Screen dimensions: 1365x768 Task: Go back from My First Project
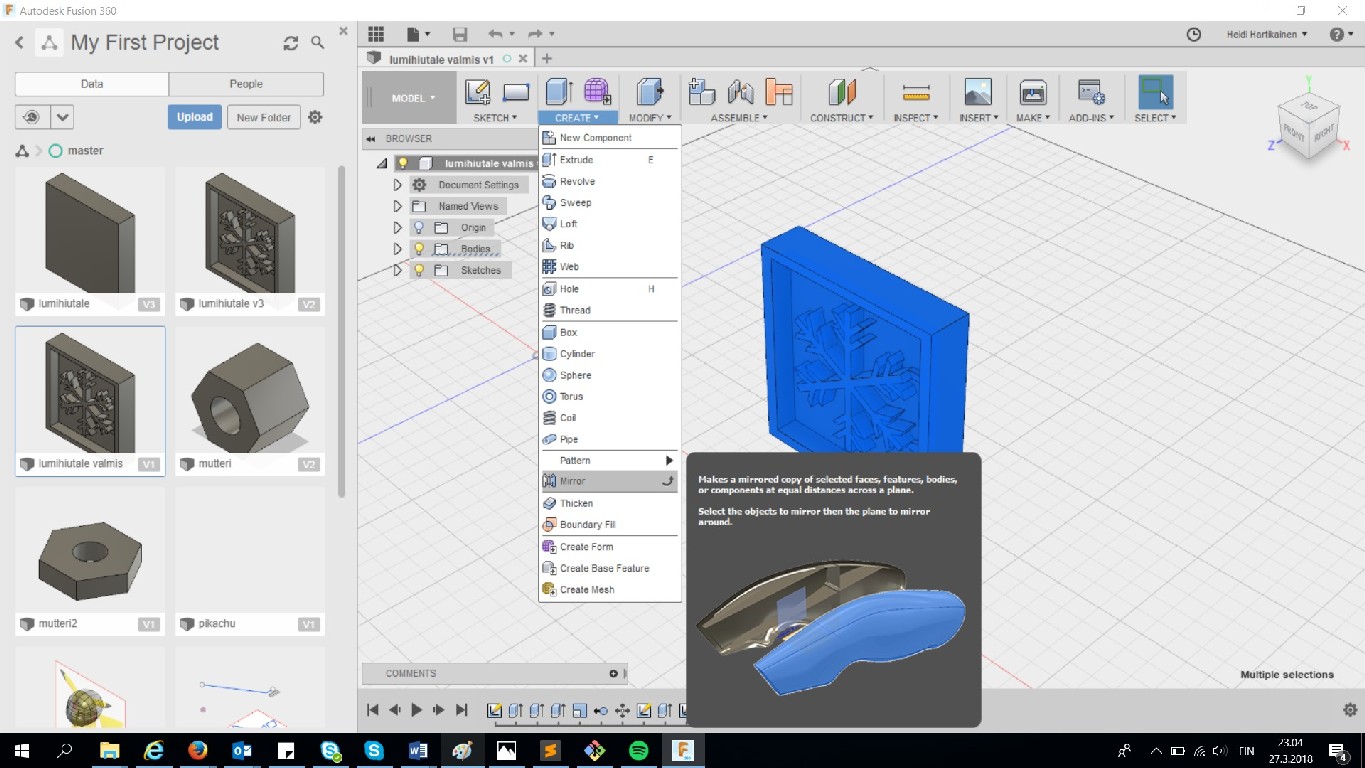pyautogui.click(x=19, y=43)
